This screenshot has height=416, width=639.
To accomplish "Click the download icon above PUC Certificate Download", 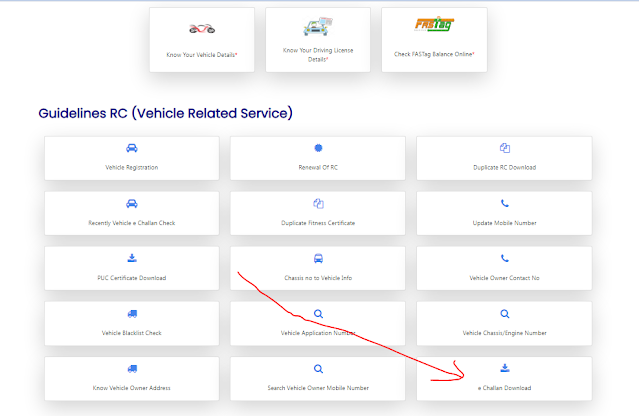I will [132, 258].
